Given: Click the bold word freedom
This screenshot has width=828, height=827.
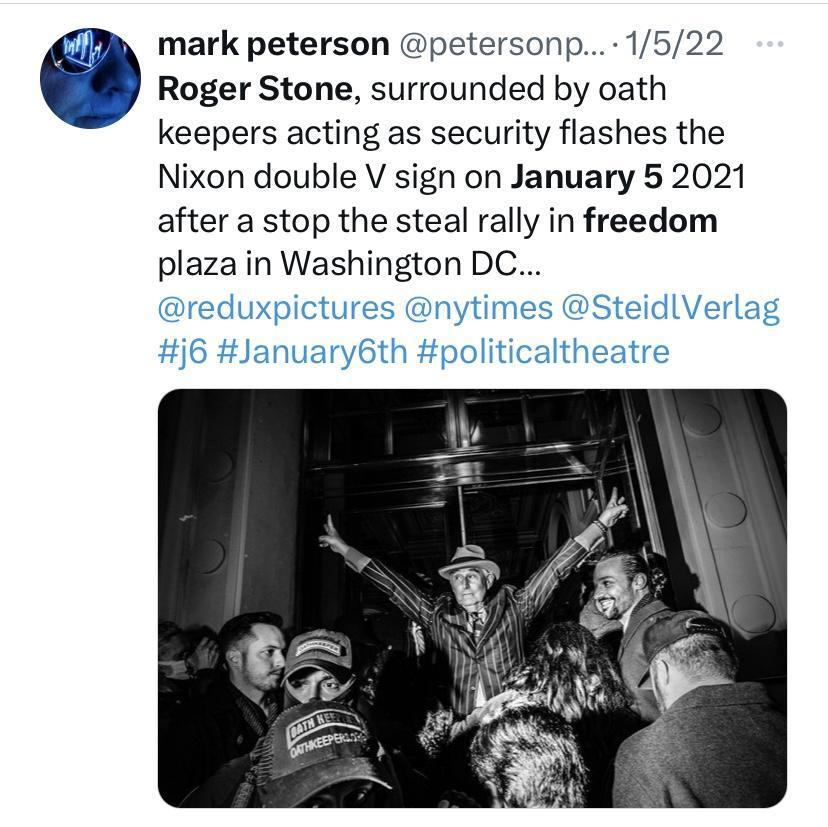Looking at the screenshot, I should (x=651, y=220).
